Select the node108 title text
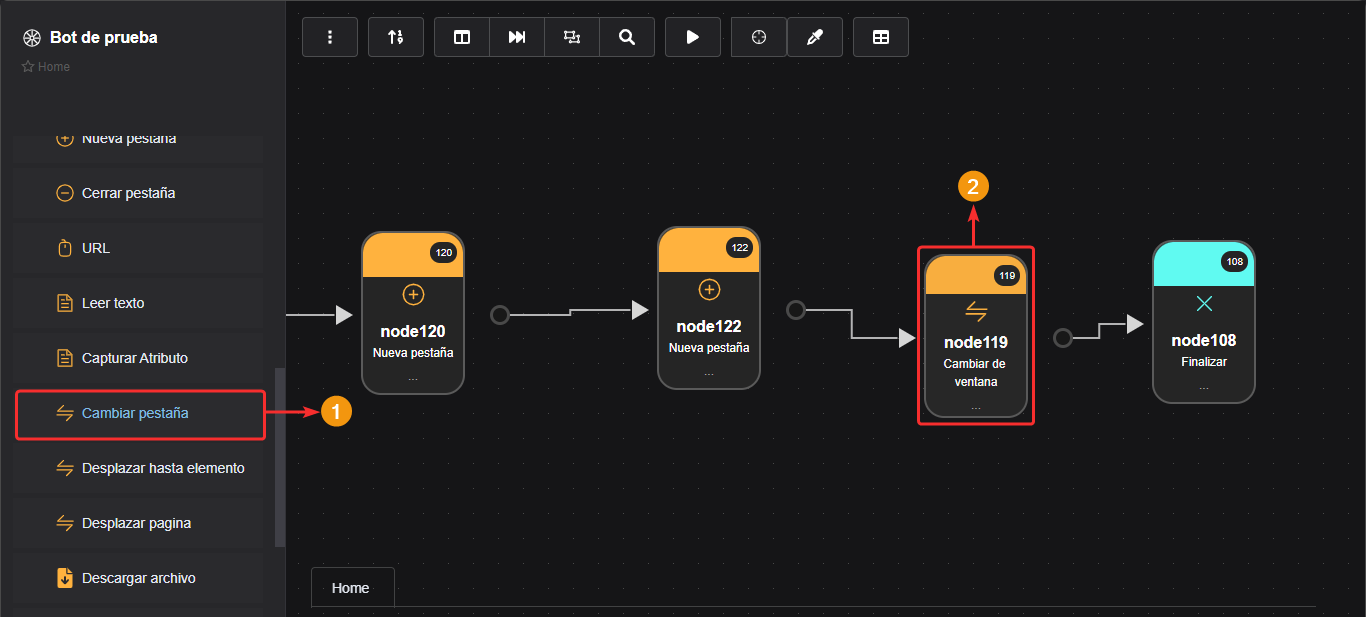 (1204, 340)
